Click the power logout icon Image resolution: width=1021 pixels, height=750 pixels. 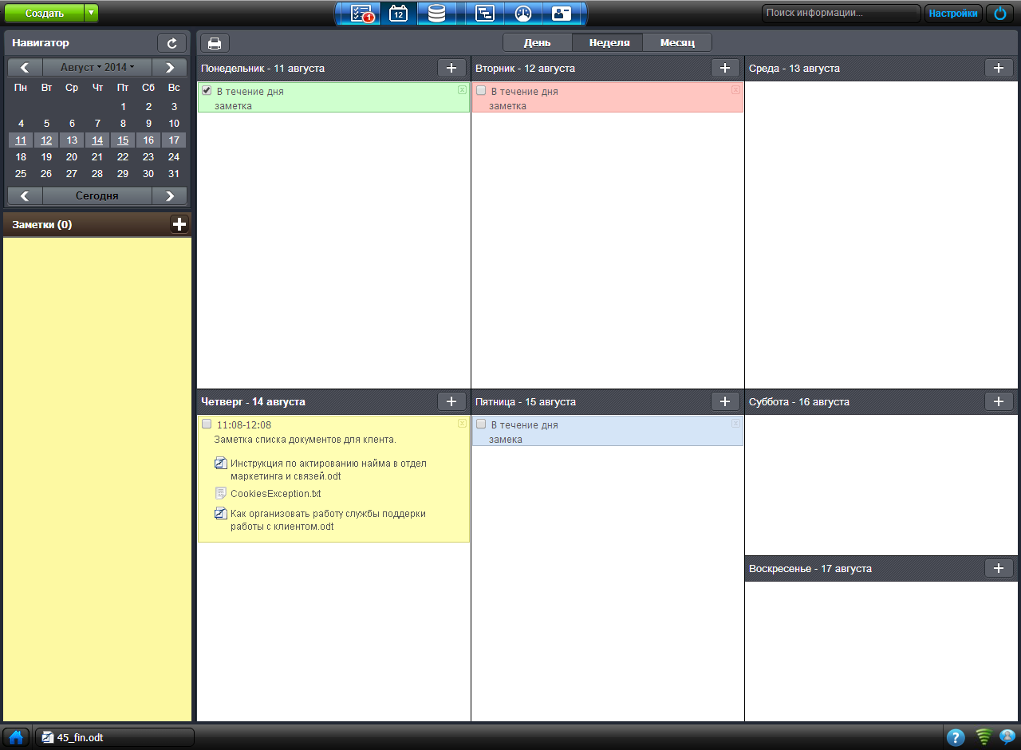(1000, 13)
